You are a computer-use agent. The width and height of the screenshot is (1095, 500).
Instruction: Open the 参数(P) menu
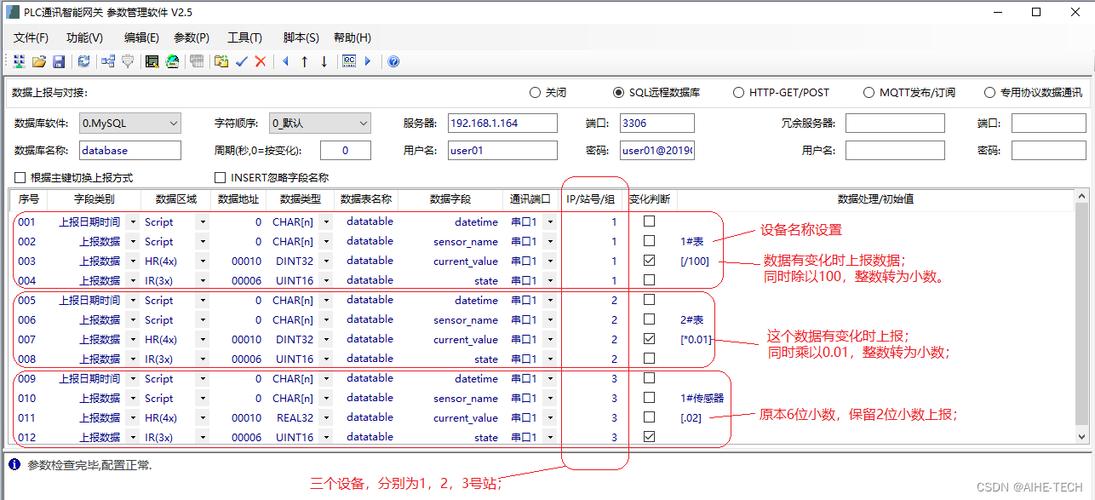191,38
